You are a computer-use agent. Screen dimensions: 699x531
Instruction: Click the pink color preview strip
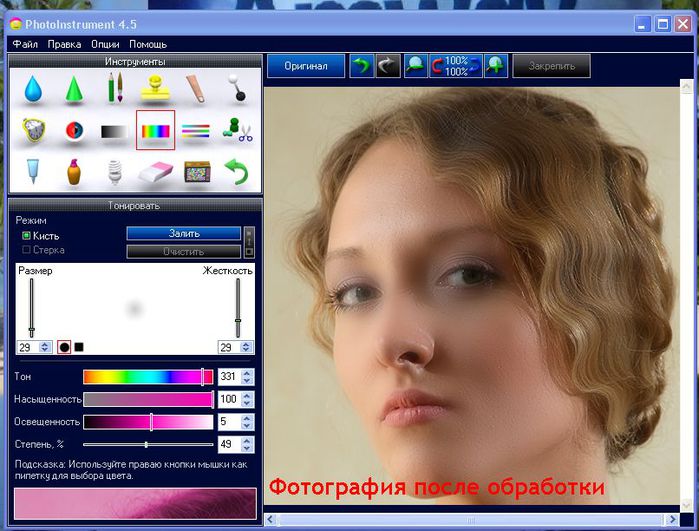tap(136, 504)
